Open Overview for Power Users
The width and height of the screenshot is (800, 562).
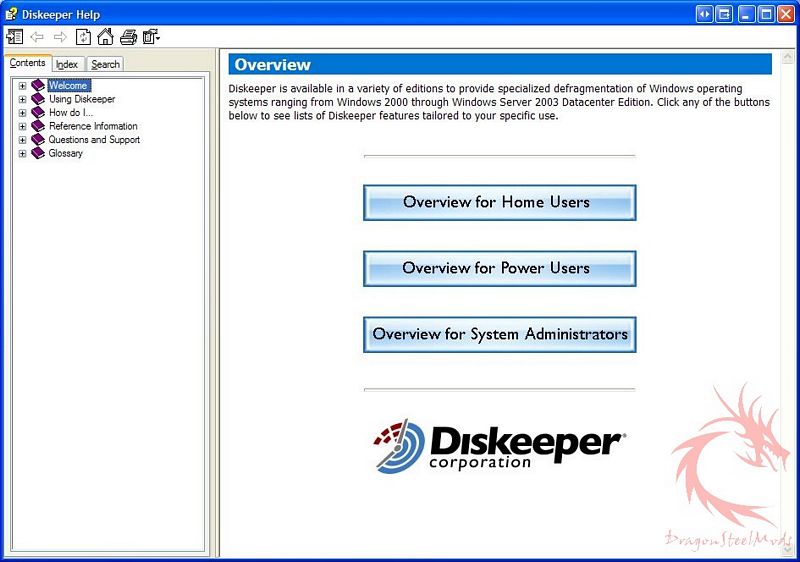pos(498,268)
